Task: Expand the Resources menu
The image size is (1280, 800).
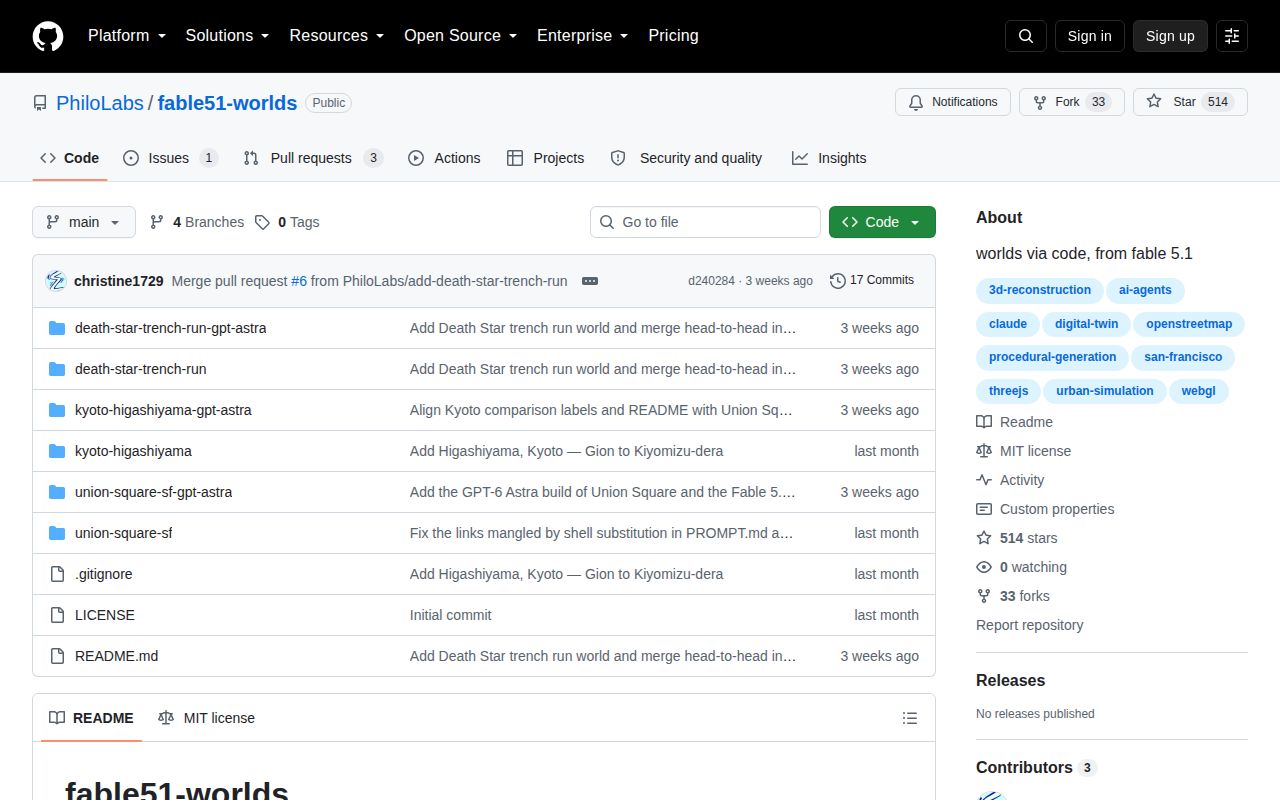Action: pos(337,36)
